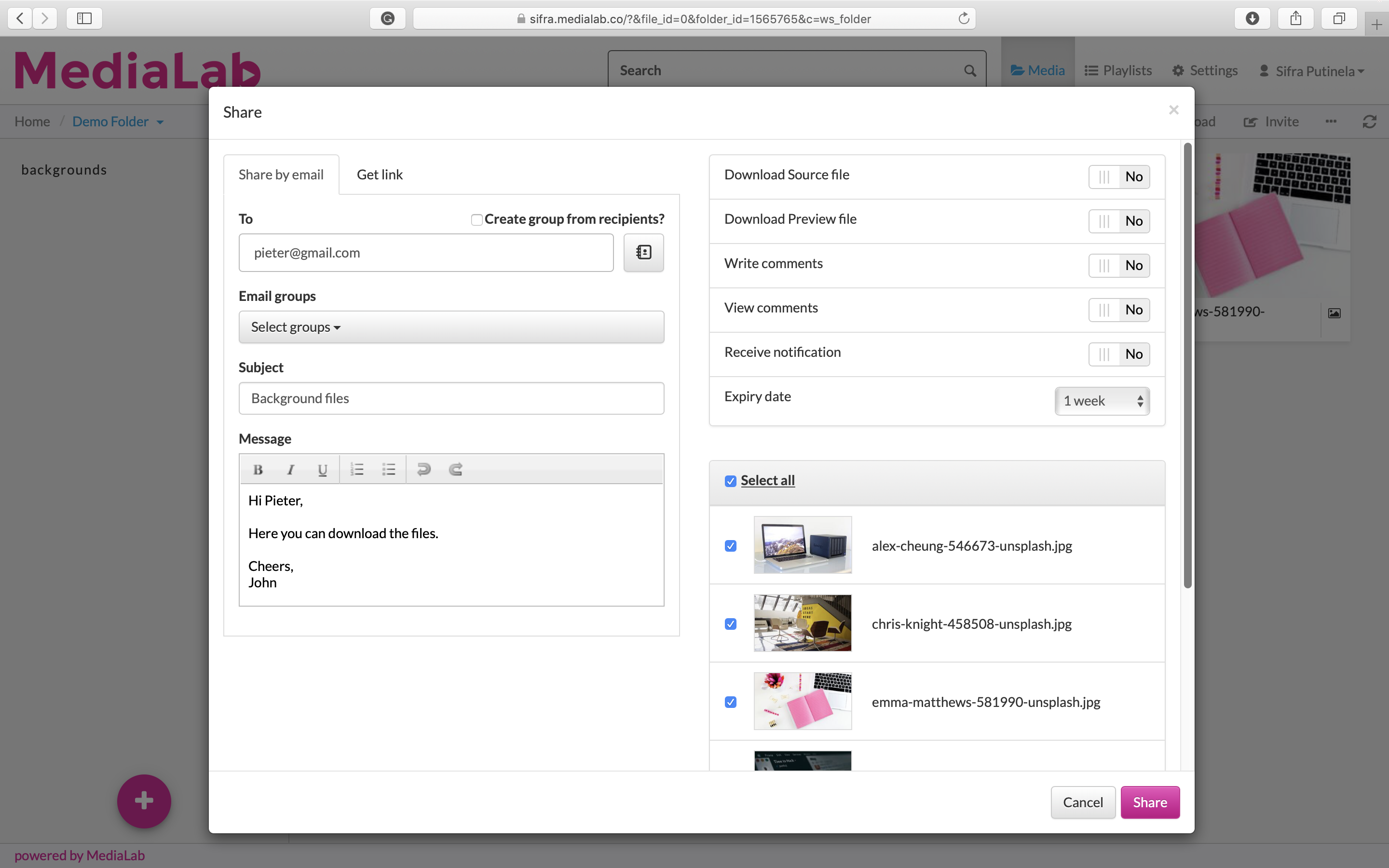Open the three-dots more options menu
Screen dimensions: 1389x868
coord(1331,121)
